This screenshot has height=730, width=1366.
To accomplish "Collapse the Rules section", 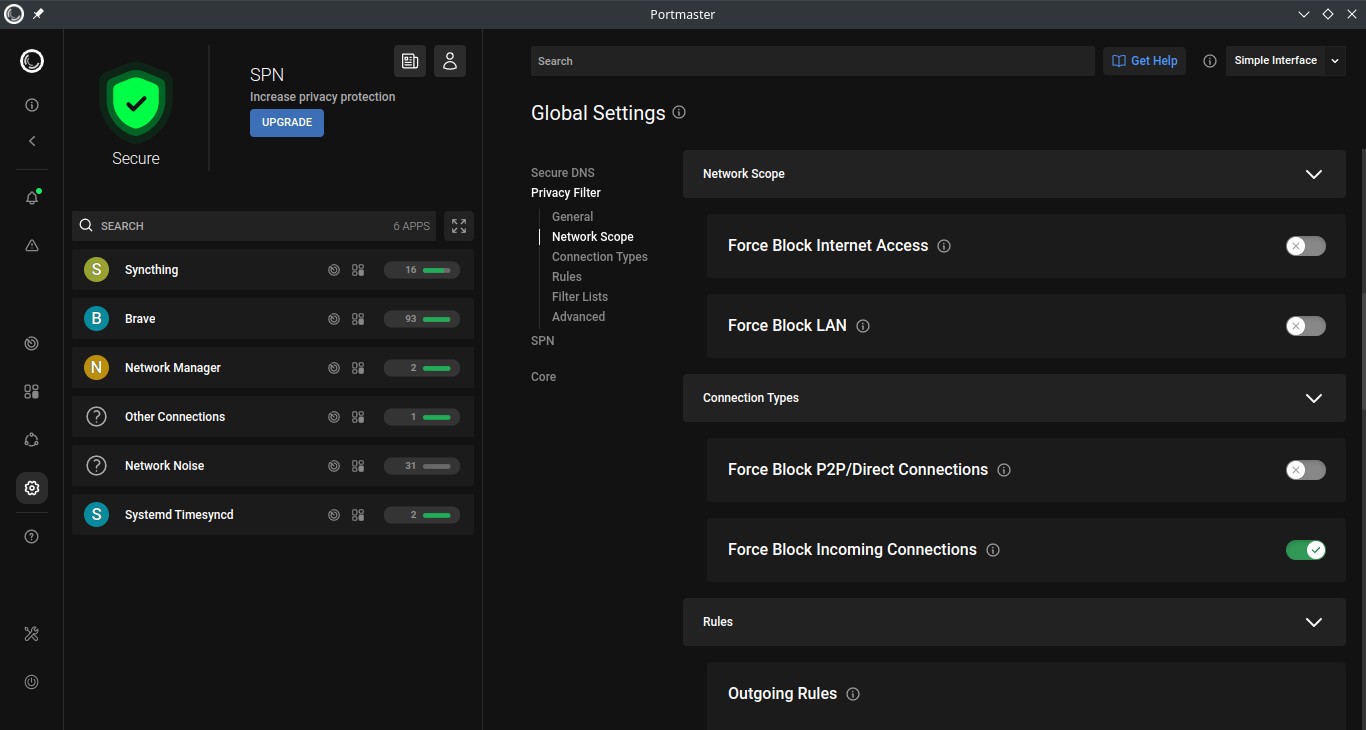I will (1314, 622).
